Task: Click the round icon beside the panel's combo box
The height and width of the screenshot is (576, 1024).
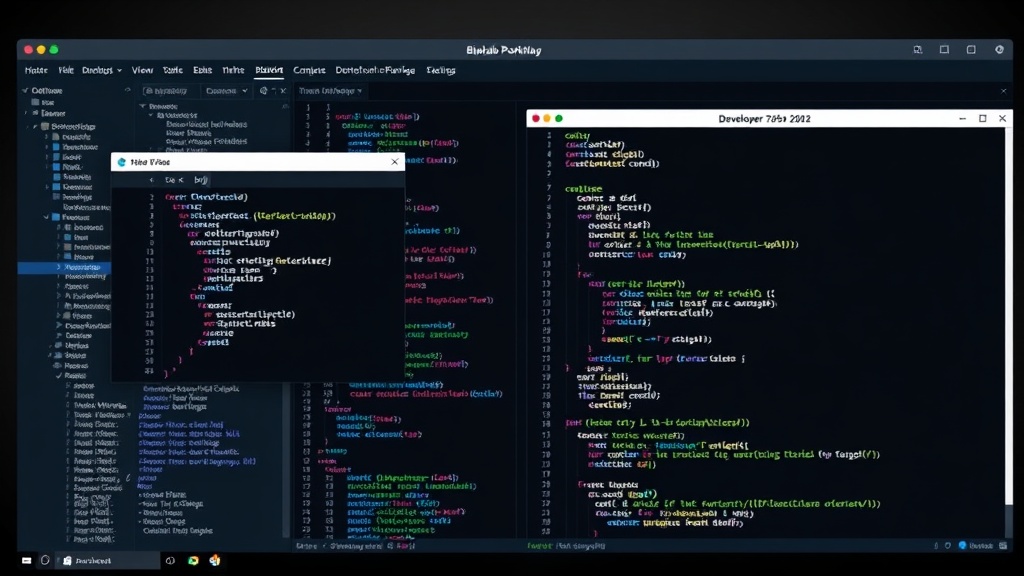Action: 264,91
